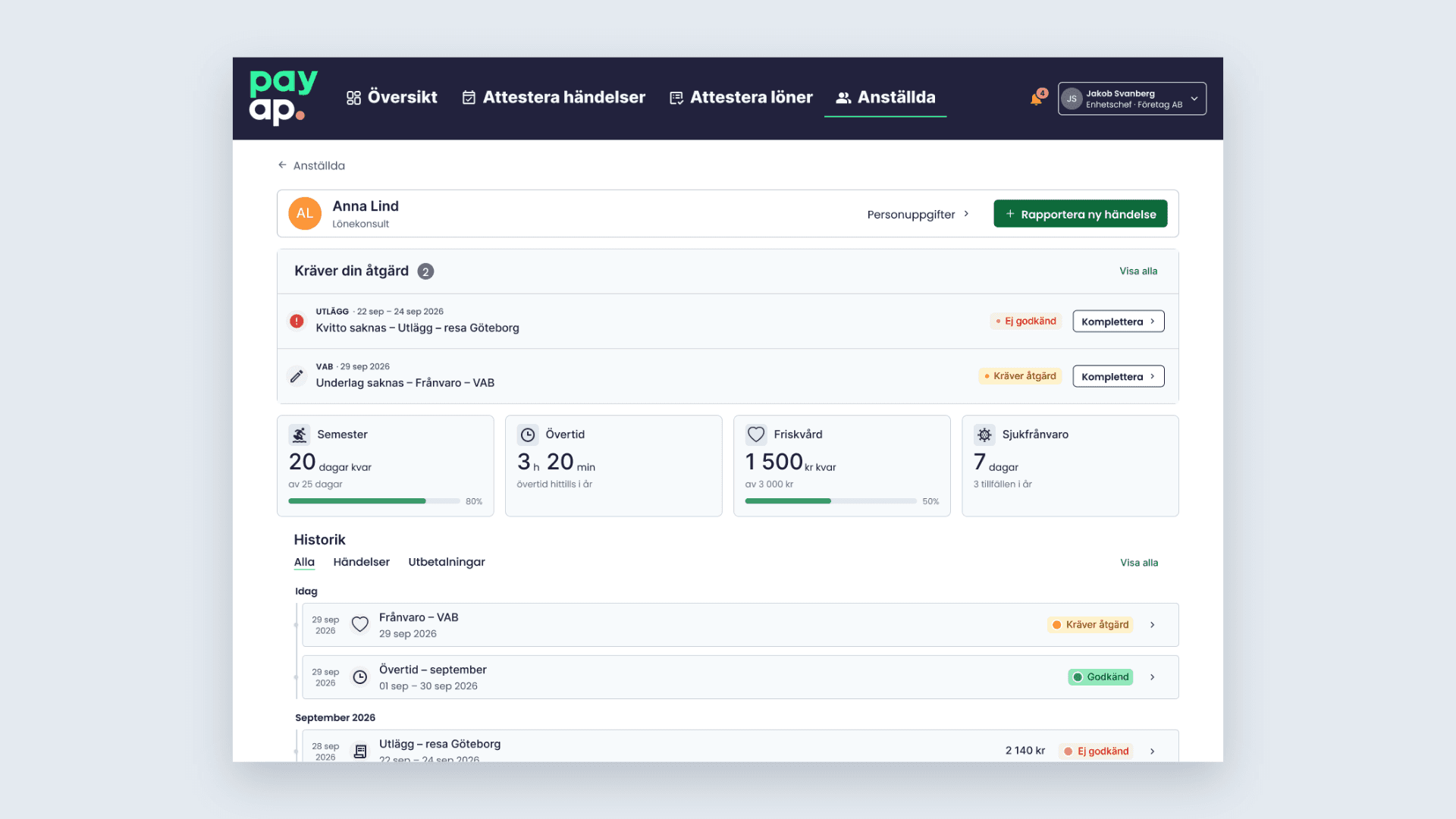
Task: Click the Godkänd status badge
Action: pos(1100,676)
